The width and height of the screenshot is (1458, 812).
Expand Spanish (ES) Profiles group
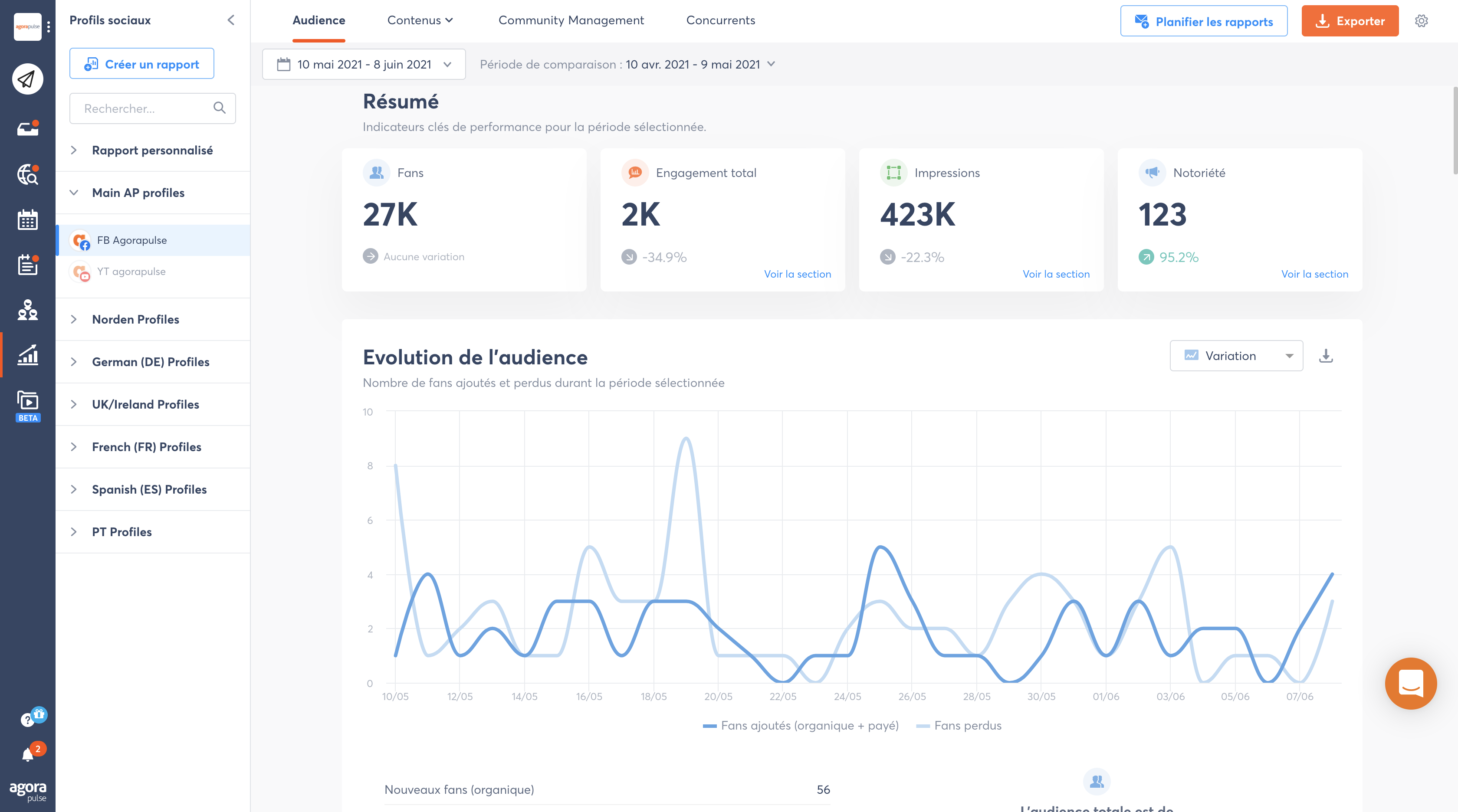tap(153, 489)
